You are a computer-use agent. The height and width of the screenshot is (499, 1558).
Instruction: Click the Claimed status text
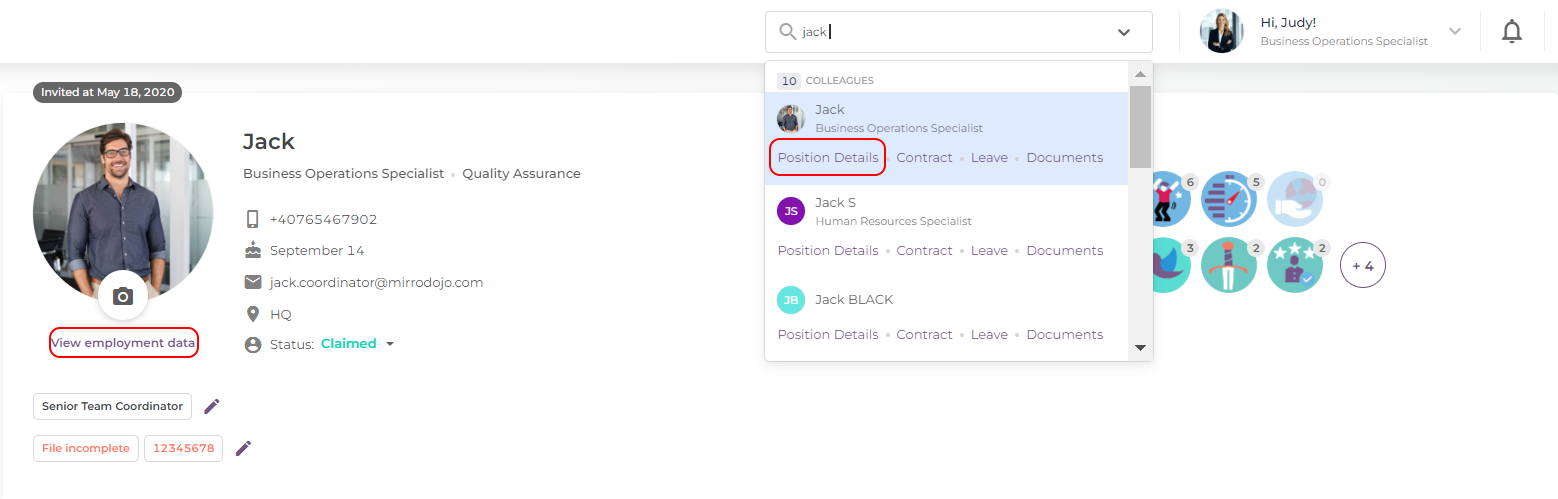[349, 344]
